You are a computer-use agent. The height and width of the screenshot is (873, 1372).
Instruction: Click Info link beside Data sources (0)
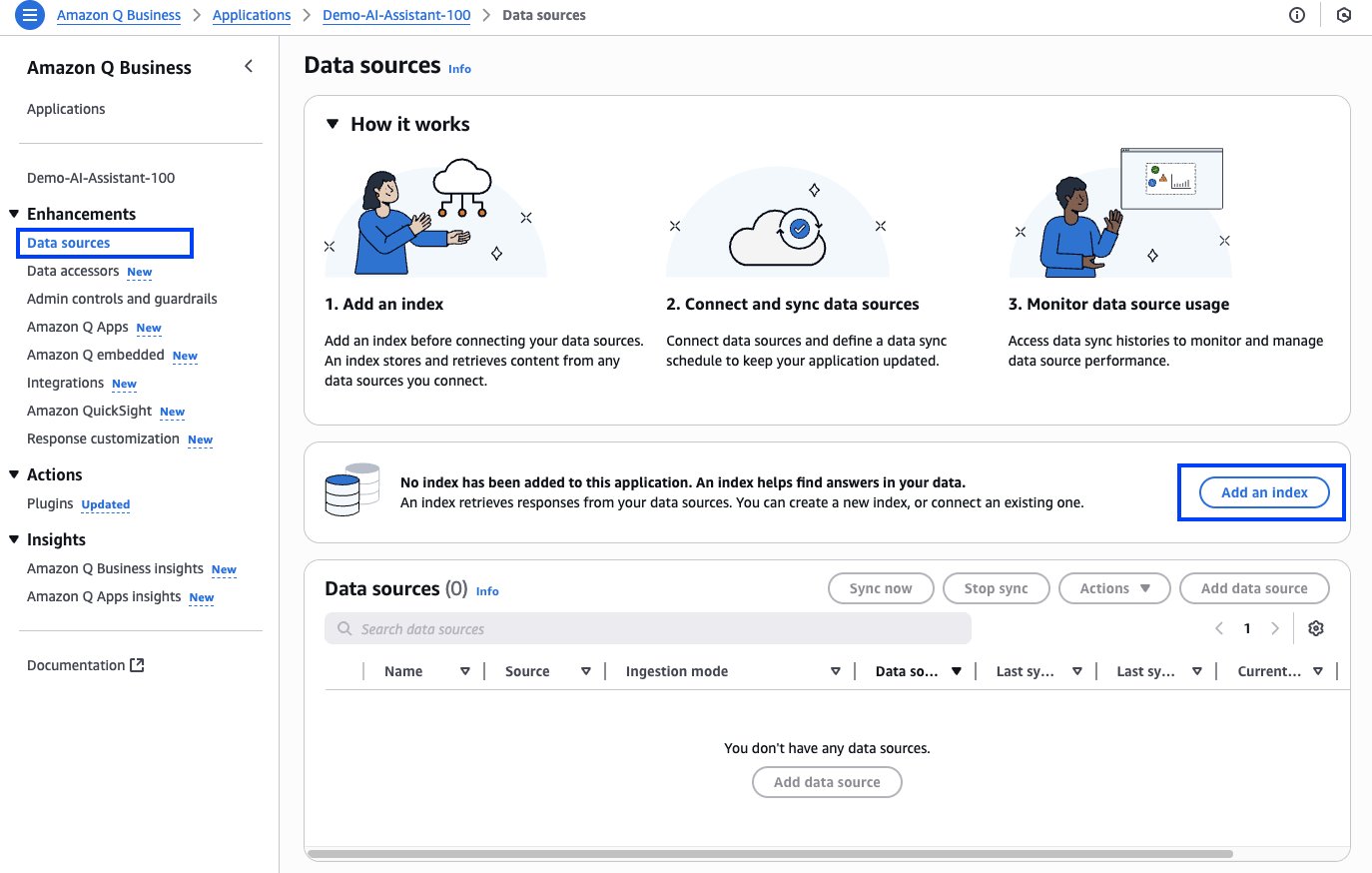pyautogui.click(x=487, y=591)
